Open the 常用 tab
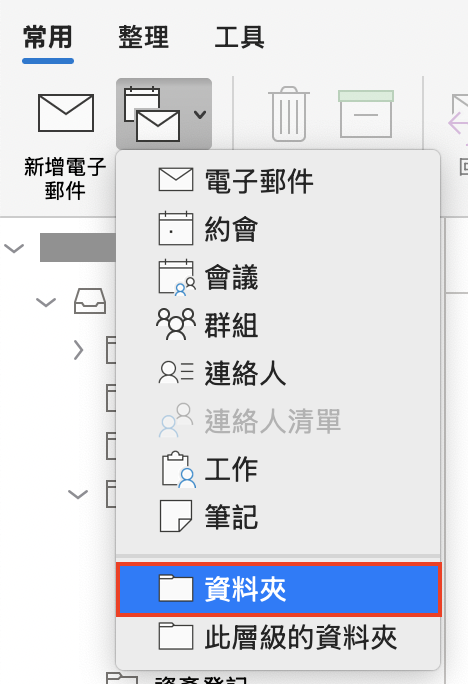 click(x=48, y=37)
